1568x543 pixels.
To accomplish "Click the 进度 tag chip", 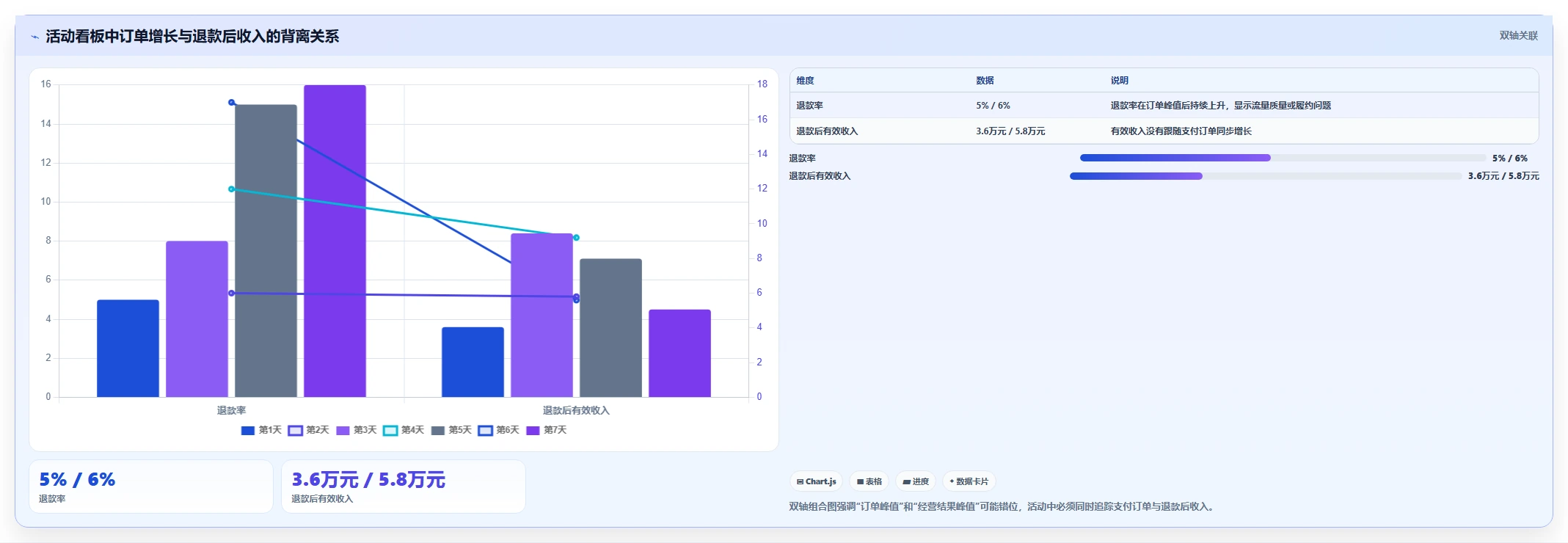I will point(915,481).
